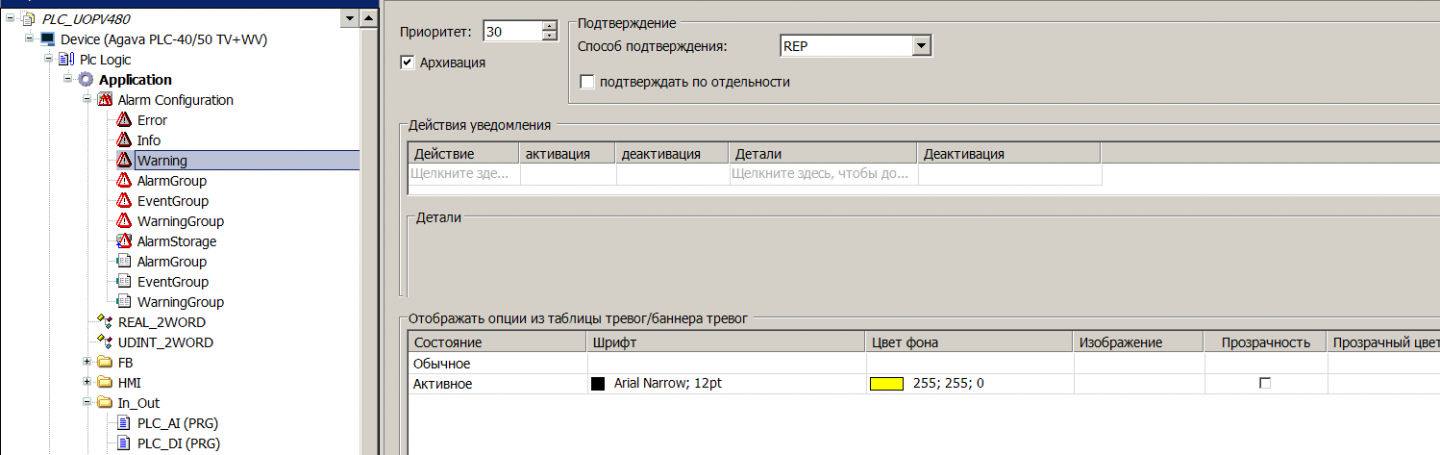Expand the FB folder node
This screenshot has height=455, width=1440.
(87, 362)
